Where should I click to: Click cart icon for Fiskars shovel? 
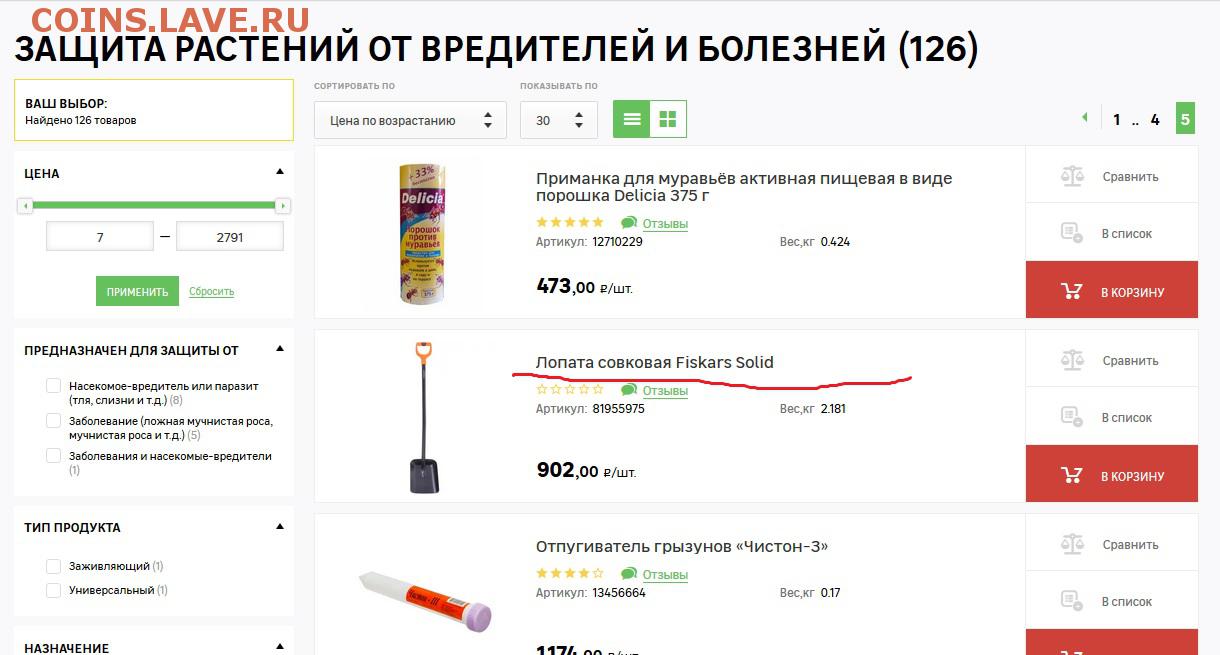click(x=1072, y=476)
